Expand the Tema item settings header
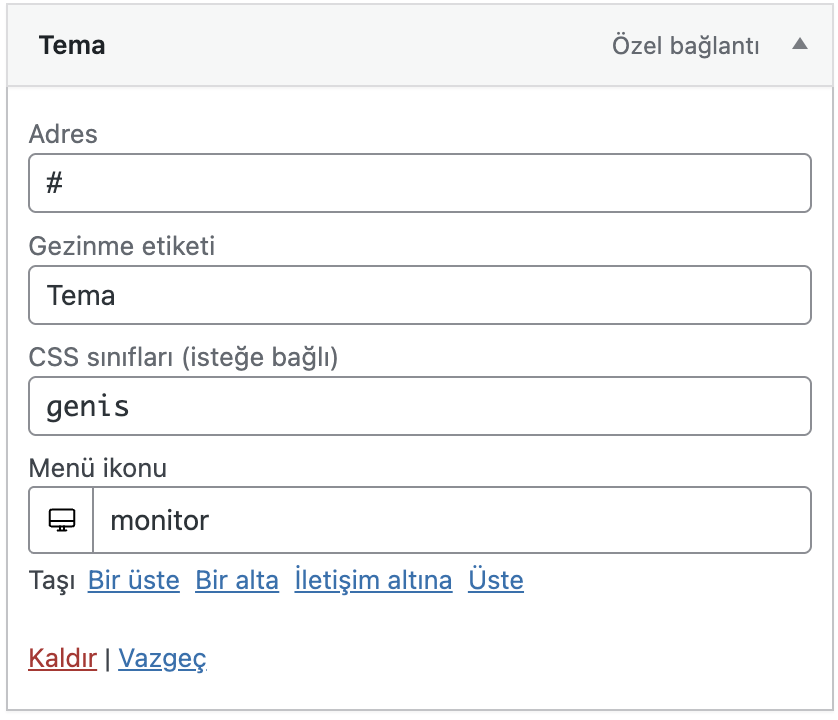Screen dimensions: 838x720 click(400, 45)
